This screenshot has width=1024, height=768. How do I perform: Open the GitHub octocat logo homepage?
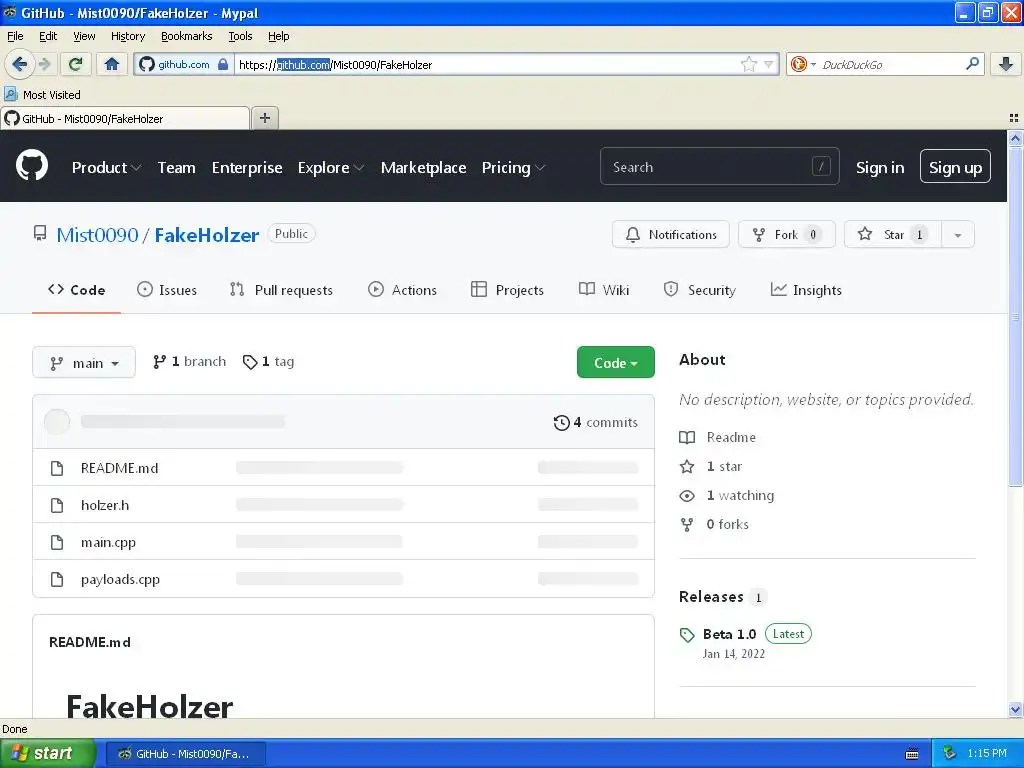point(32,166)
